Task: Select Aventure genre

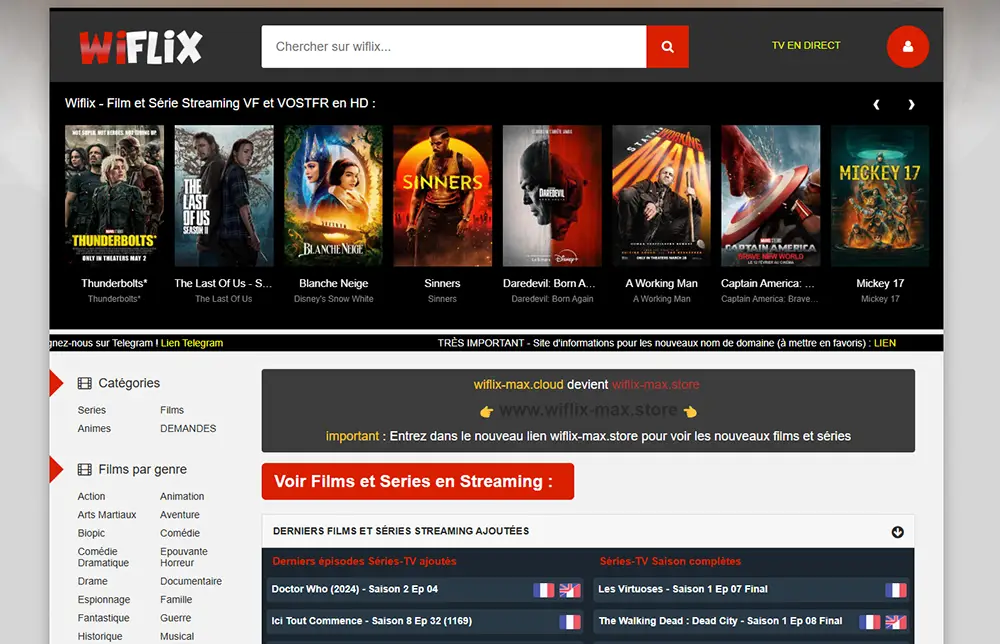Action: tap(180, 515)
